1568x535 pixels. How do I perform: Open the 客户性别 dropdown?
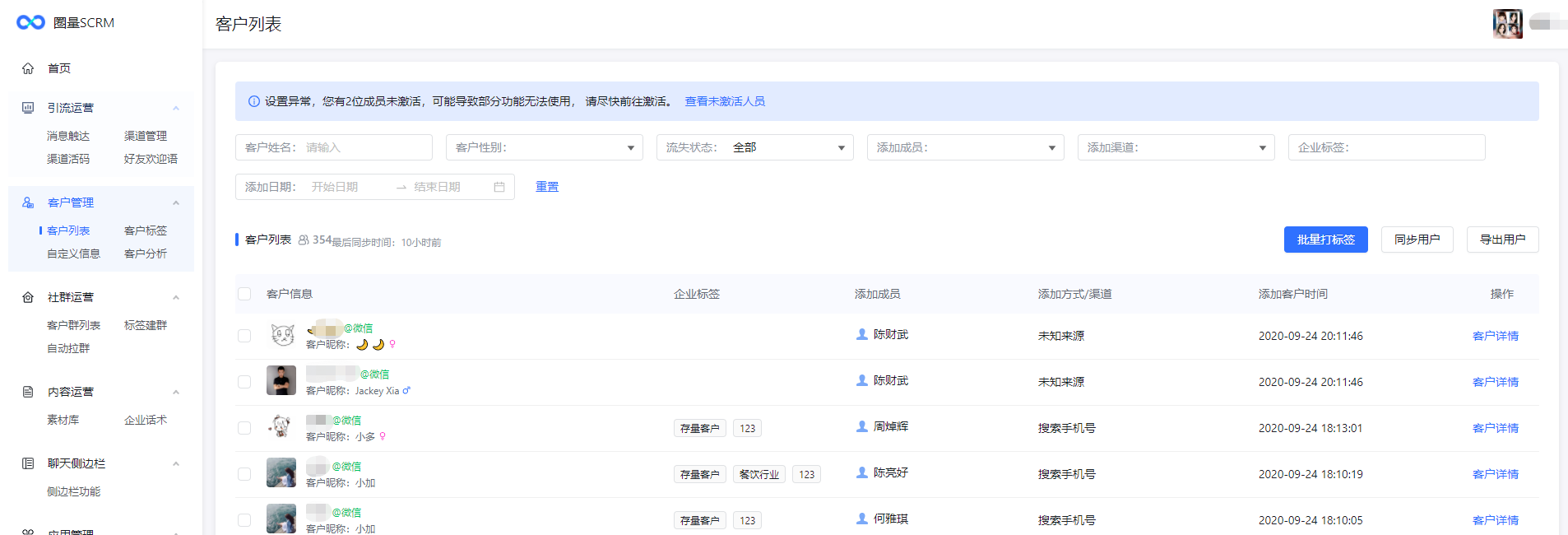click(544, 147)
